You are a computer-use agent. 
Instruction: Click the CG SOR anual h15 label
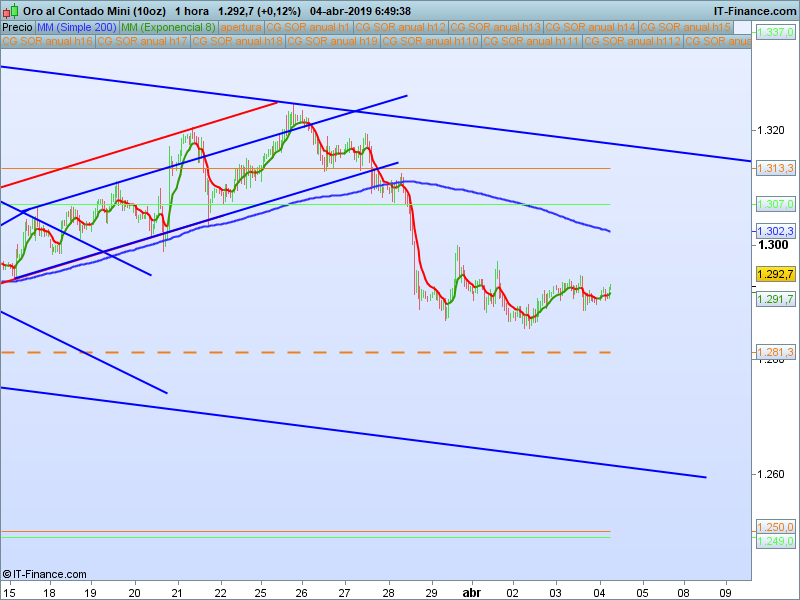point(686,28)
